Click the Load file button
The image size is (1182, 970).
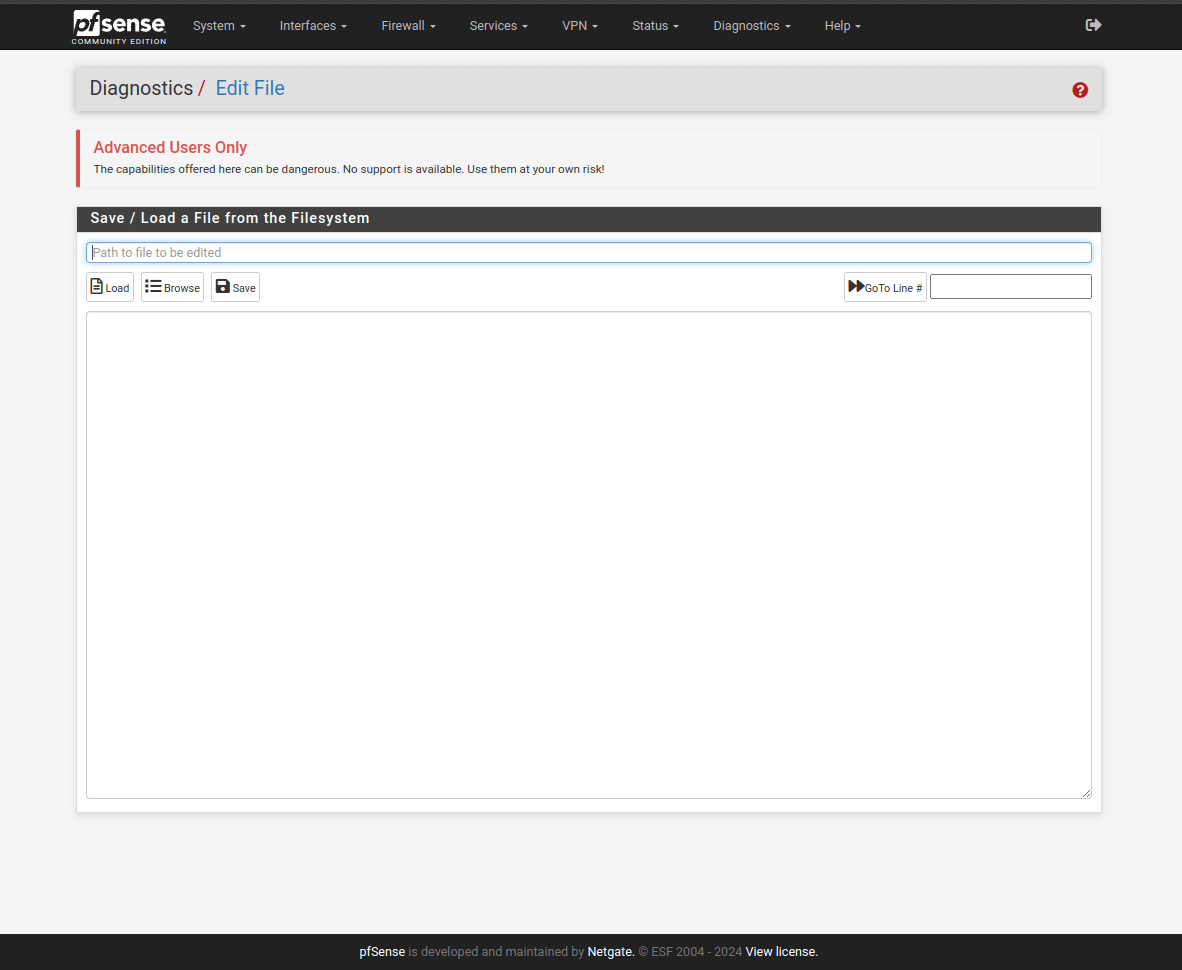tap(110, 288)
